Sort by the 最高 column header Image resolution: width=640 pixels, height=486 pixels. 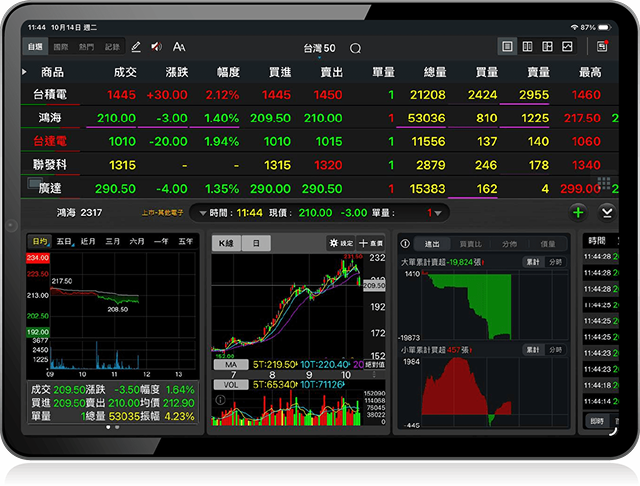click(x=590, y=72)
